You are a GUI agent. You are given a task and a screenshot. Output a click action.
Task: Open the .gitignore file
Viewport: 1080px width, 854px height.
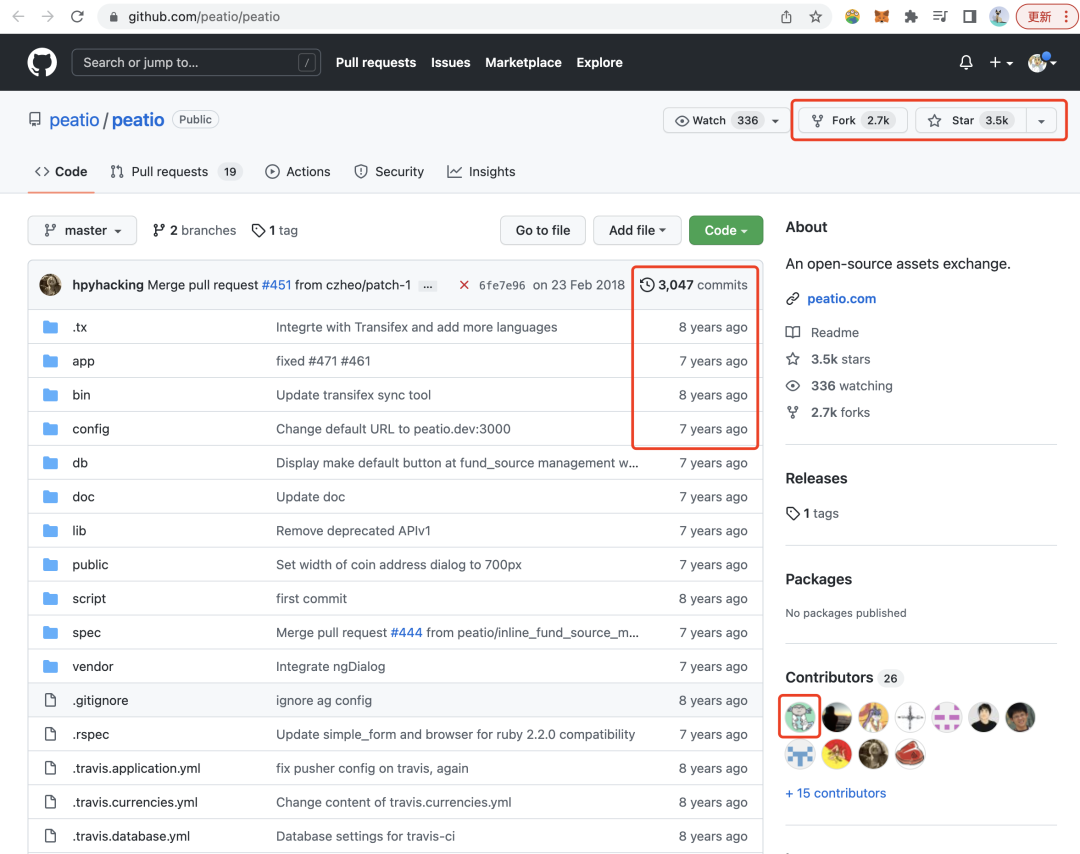(101, 700)
